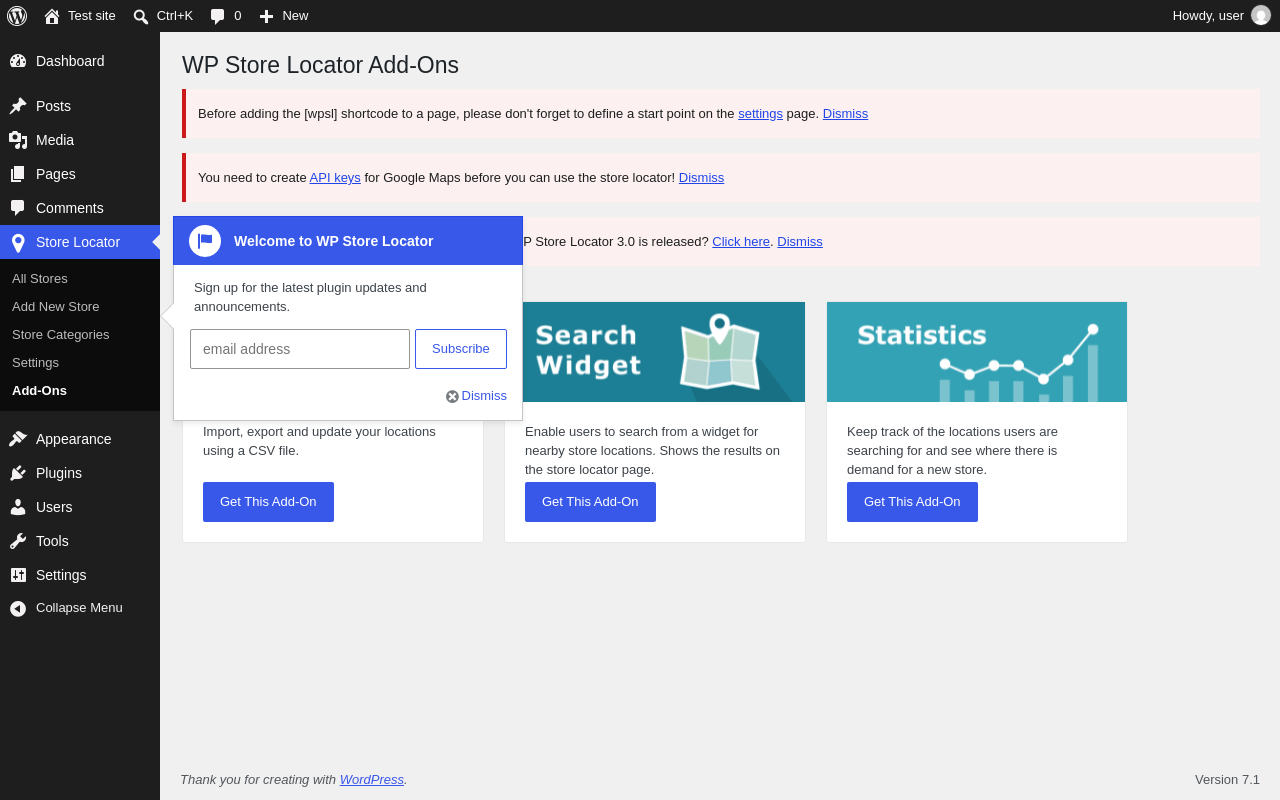The image size is (1280, 800).
Task: Open the API keys link
Action: 335,177
